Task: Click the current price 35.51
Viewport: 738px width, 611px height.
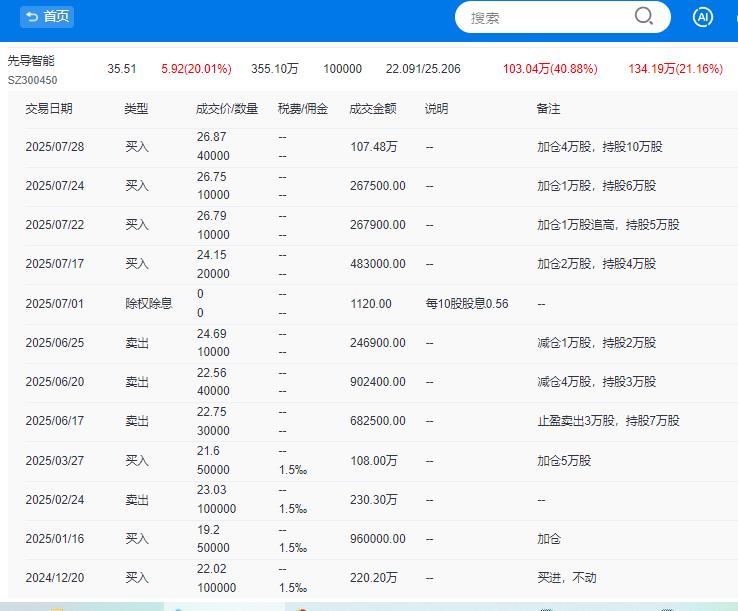Action: pyautogui.click(x=122, y=69)
